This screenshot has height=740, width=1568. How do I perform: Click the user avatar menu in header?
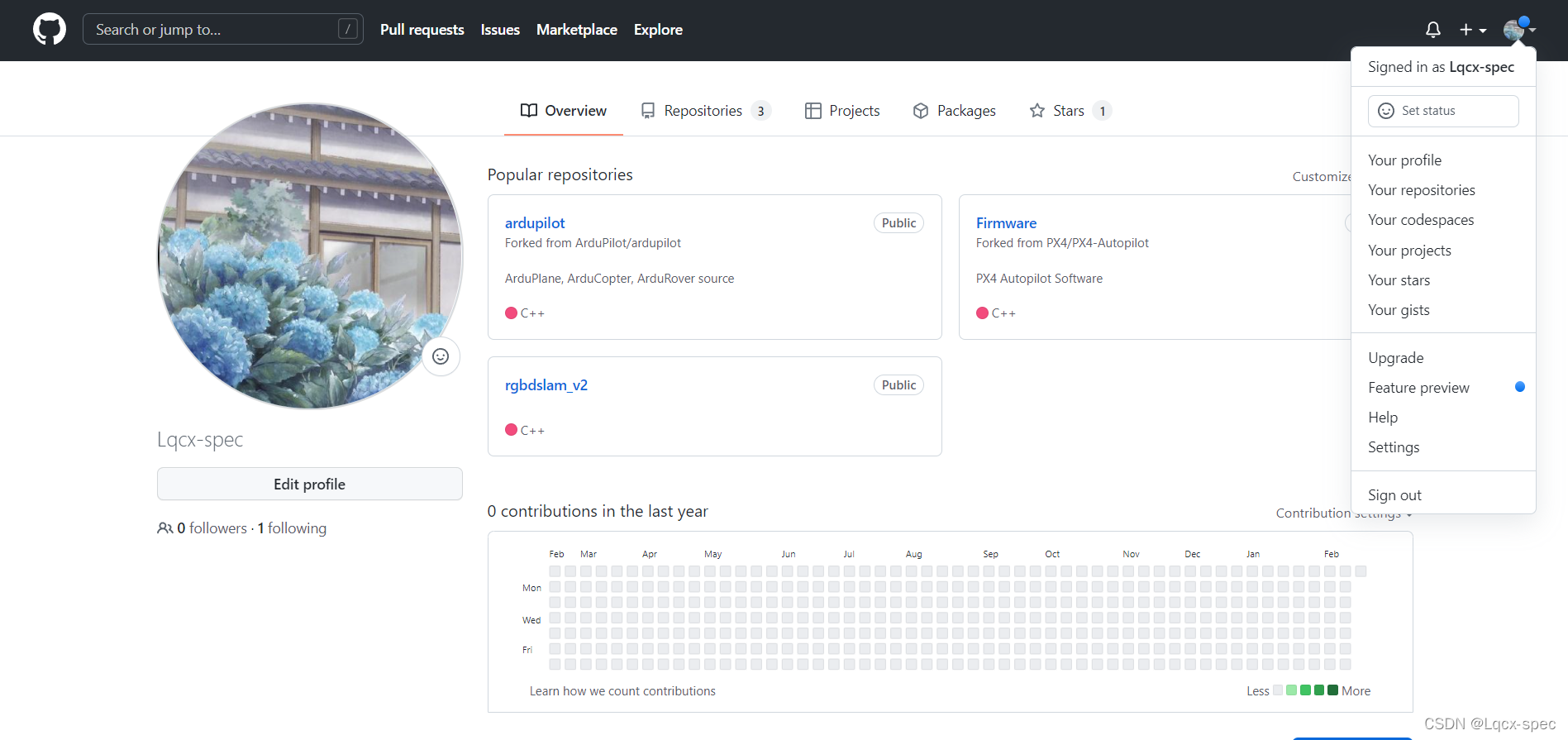[x=1519, y=29]
